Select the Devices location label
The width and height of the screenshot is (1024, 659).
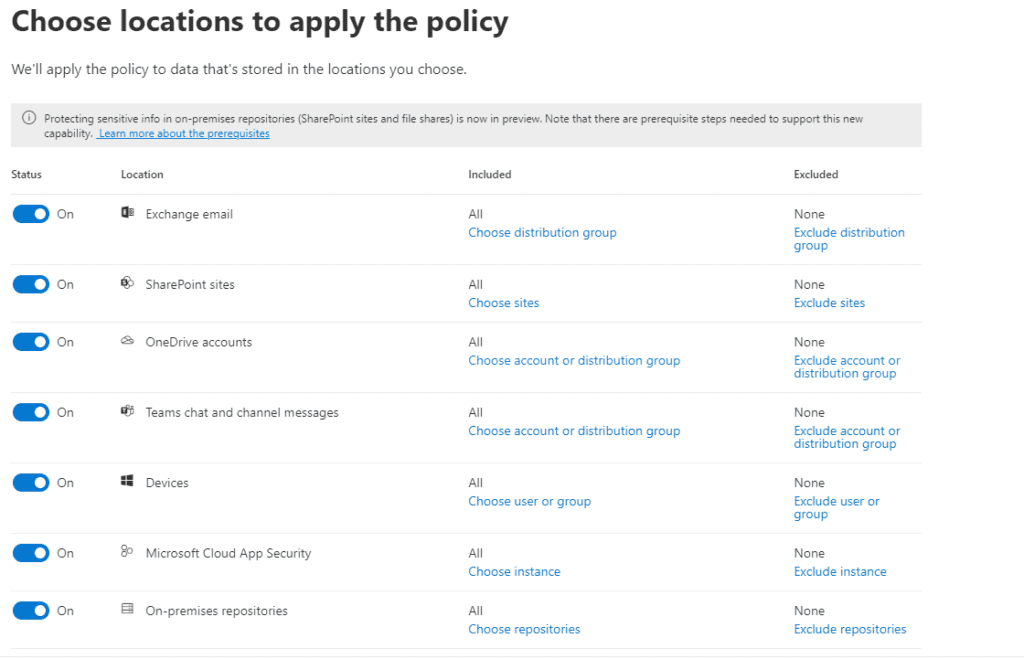[x=167, y=483]
